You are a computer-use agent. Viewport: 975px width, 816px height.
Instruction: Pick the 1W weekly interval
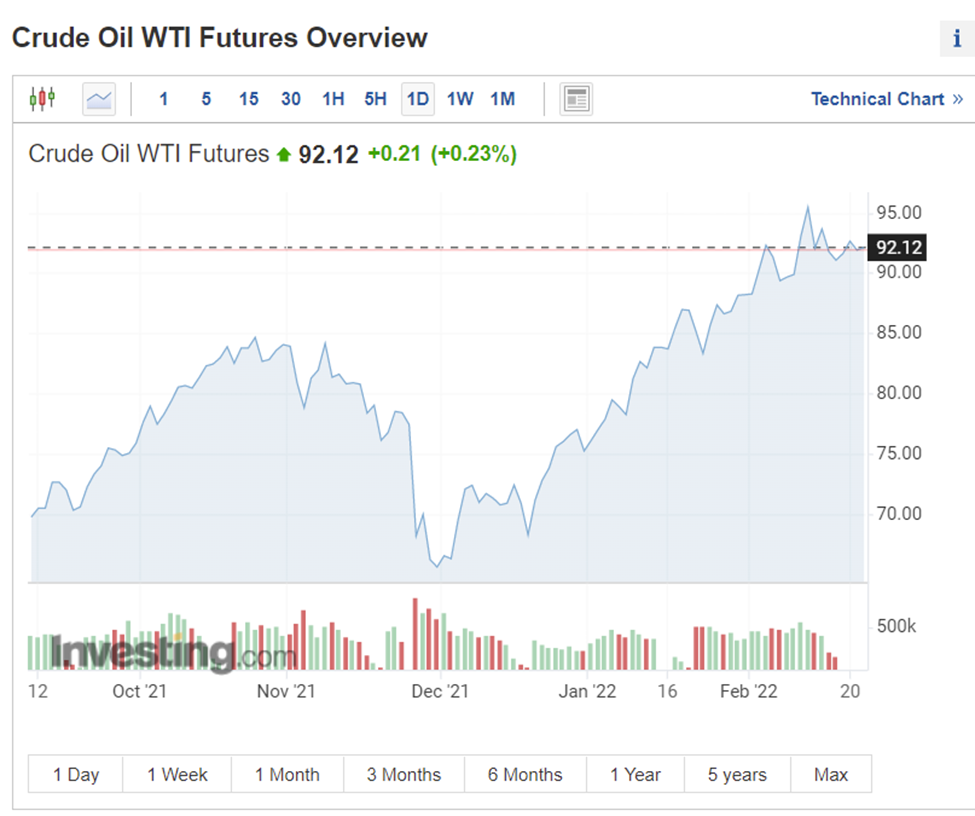coord(460,99)
